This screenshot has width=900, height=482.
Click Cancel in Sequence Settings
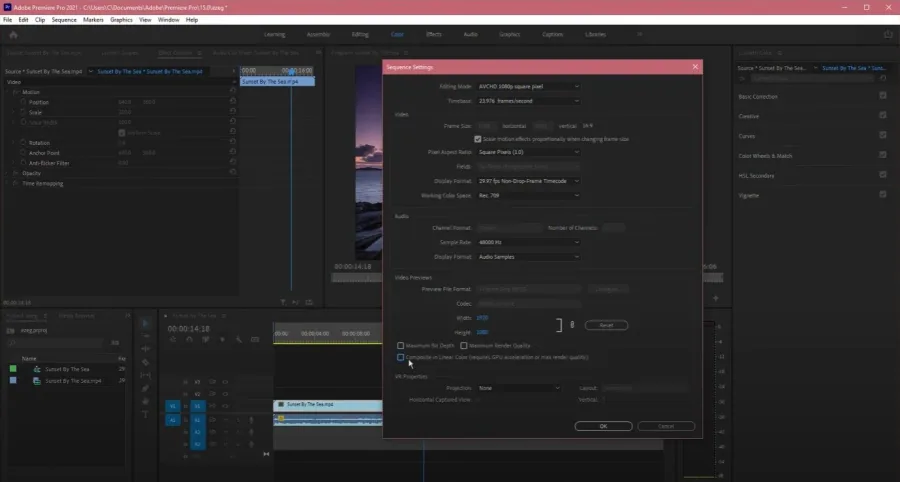click(x=666, y=426)
